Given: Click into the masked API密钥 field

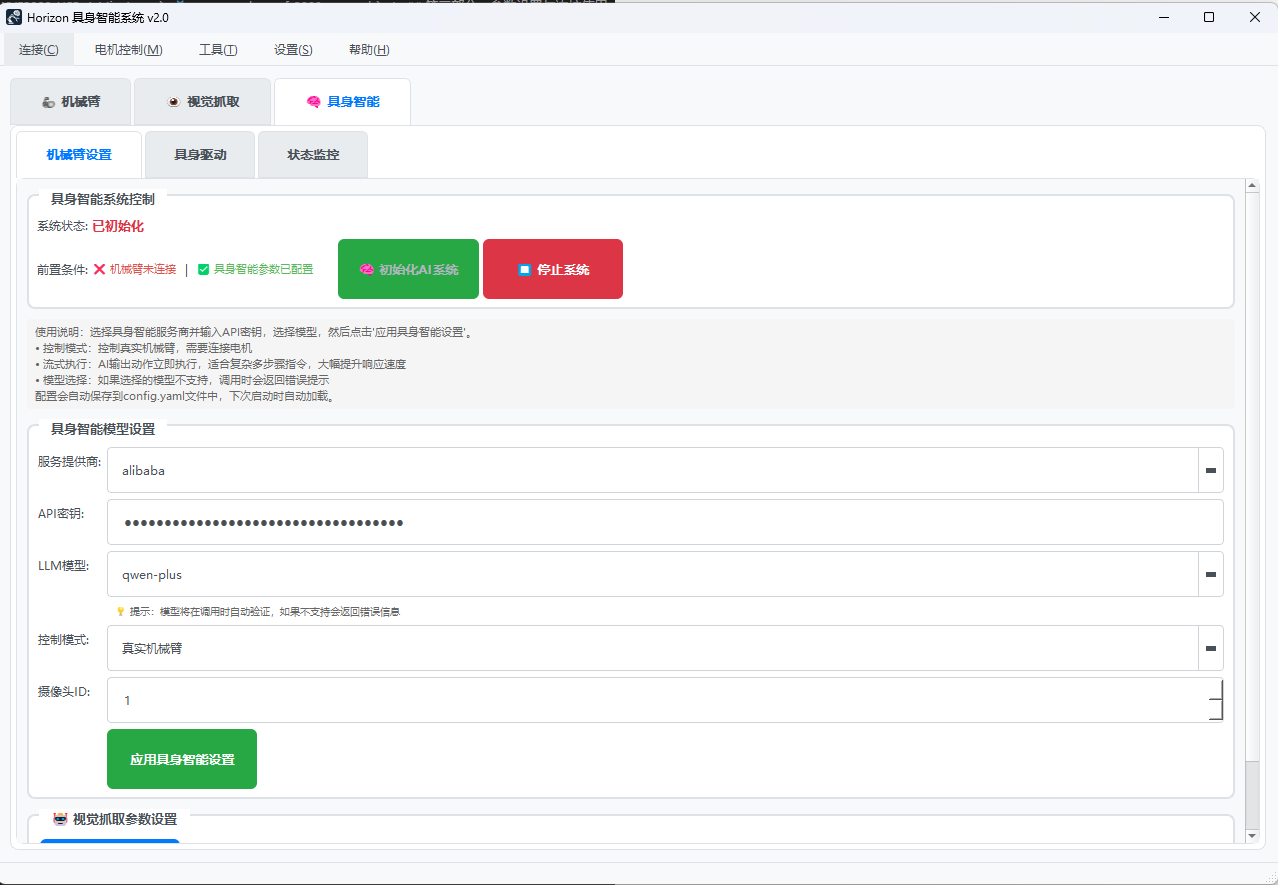Looking at the screenshot, I should point(665,522).
